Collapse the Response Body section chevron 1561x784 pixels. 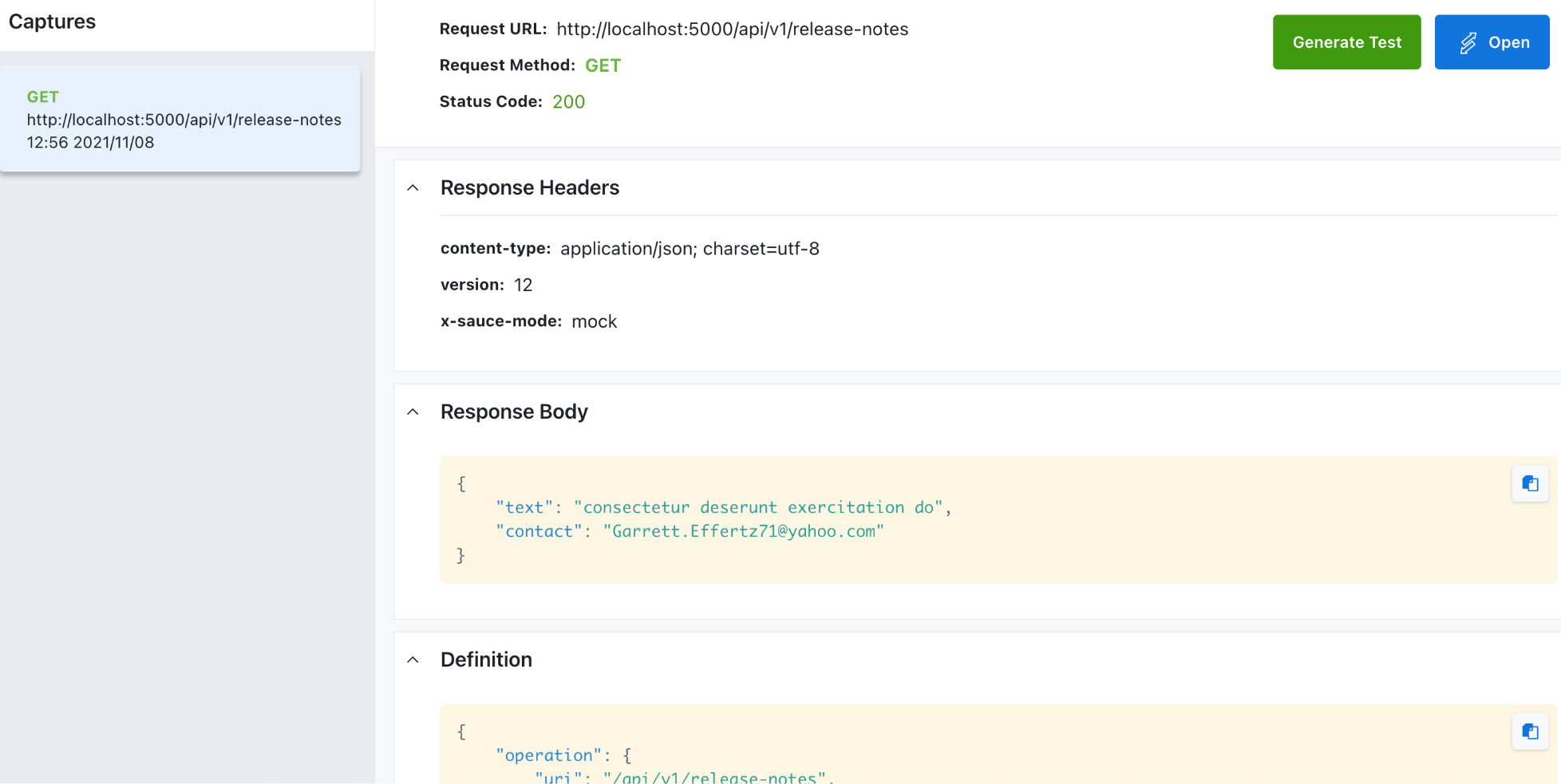tap(413, 412)
